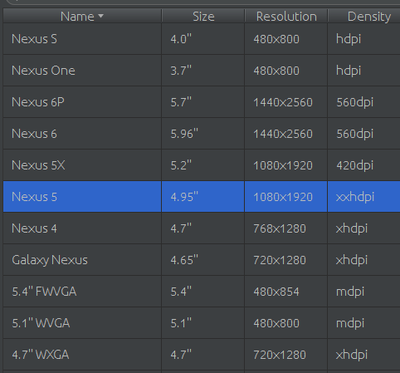Image resolution: width=400 pixels, height=373 pixels.
Task: Click the 480x854 resolution cell
Action: pyautogui.click(x=286, y=292)
